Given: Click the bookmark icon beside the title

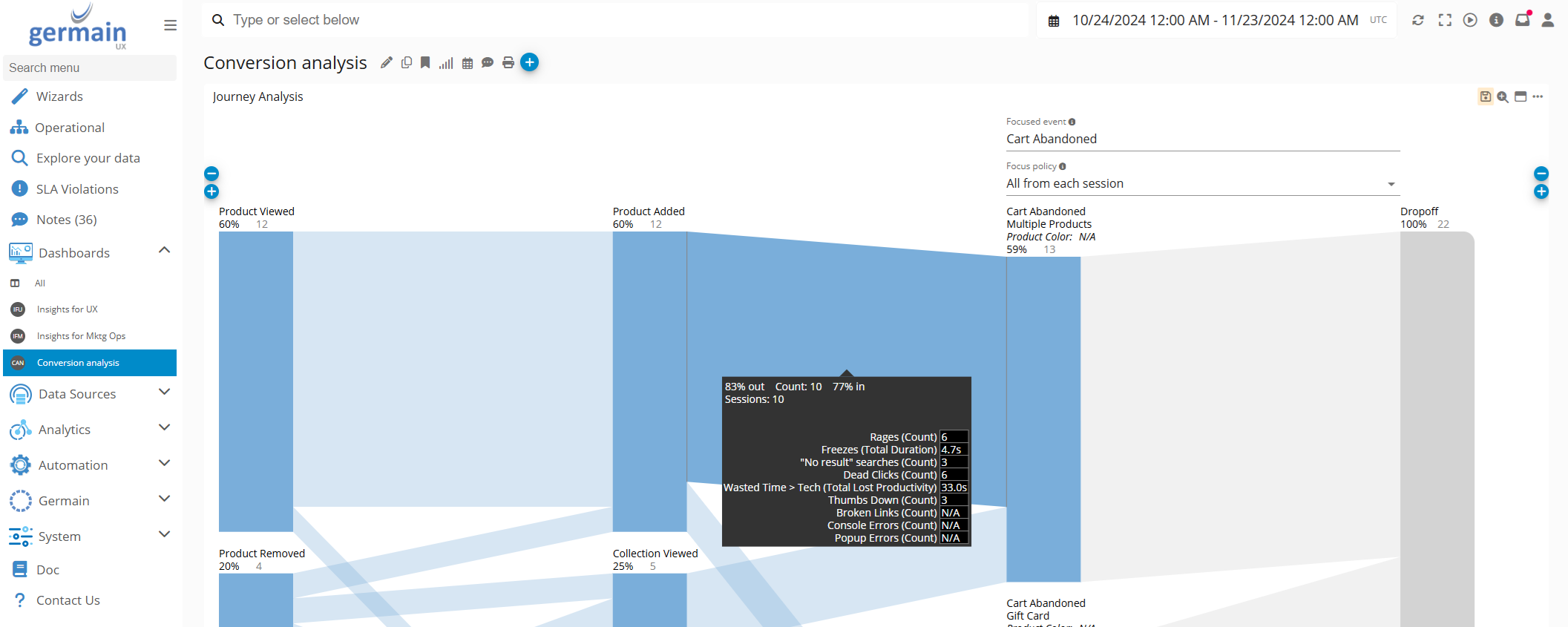Looking at the screenshot, I should tap(425, 63).
